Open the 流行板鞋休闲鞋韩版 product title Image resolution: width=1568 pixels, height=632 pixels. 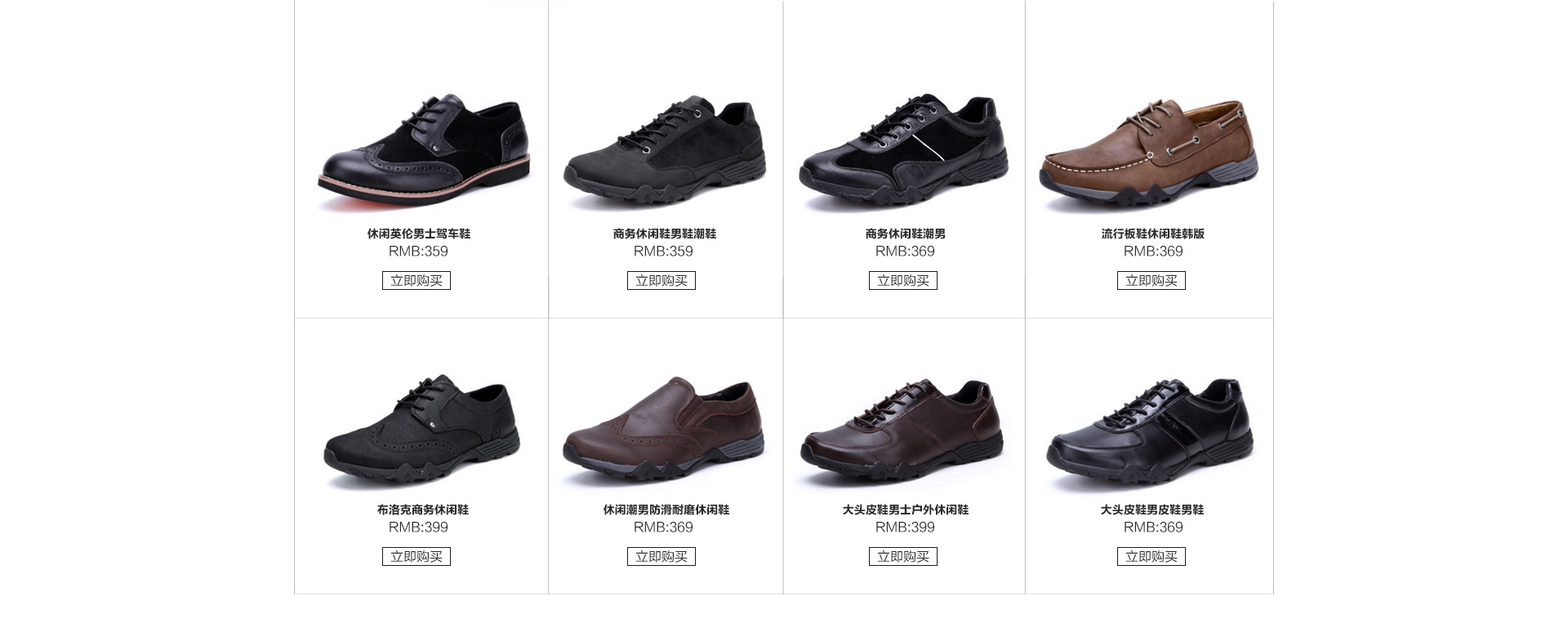click(x=1153, y=234)
